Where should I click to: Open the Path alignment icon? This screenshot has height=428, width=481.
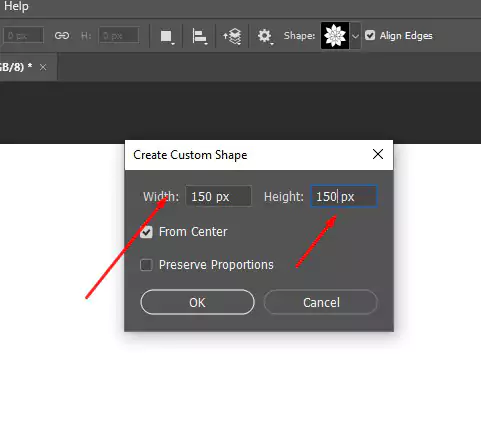click(200, 36)
